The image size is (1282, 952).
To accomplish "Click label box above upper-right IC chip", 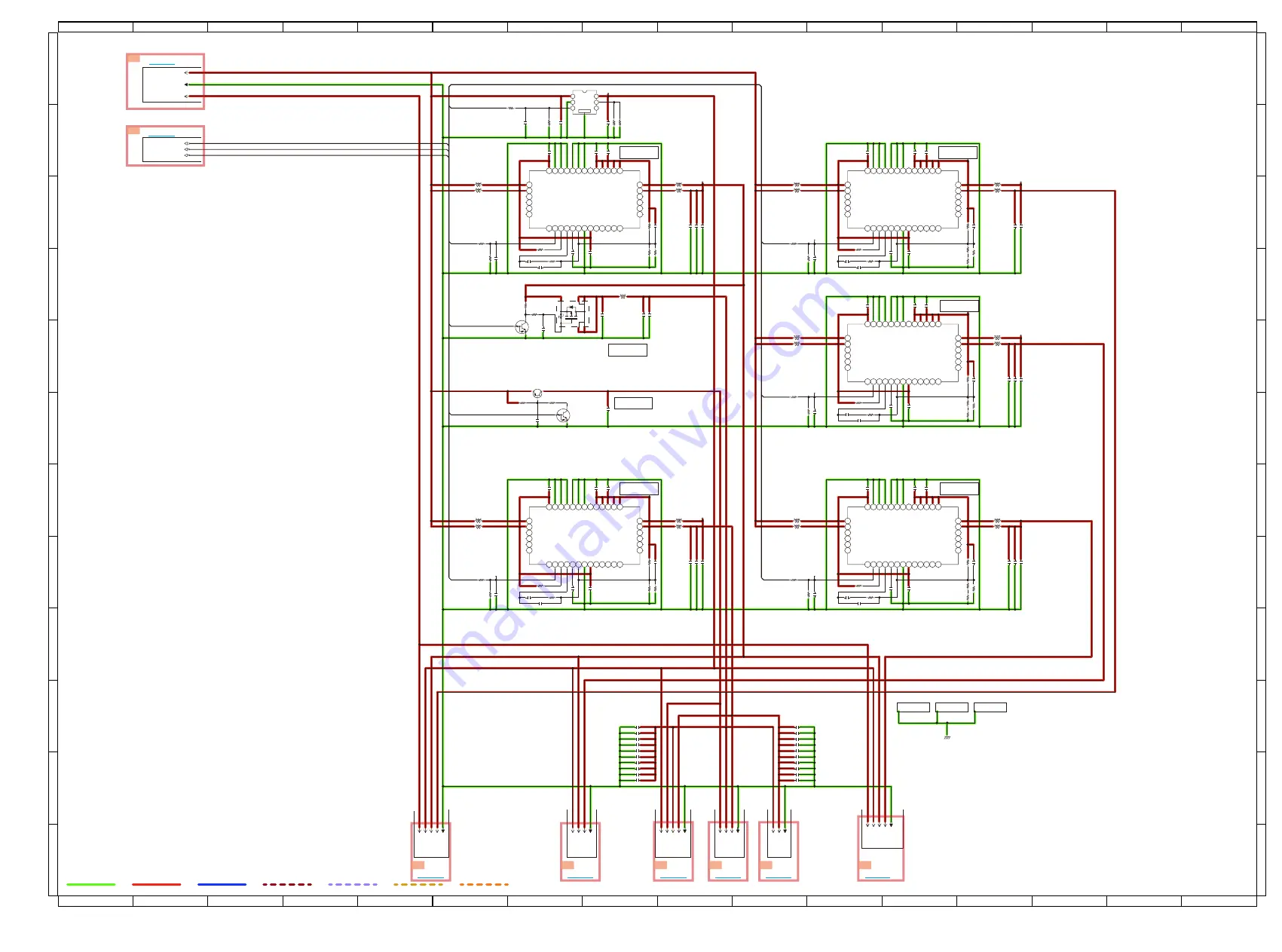I will [x=958, y=153].
